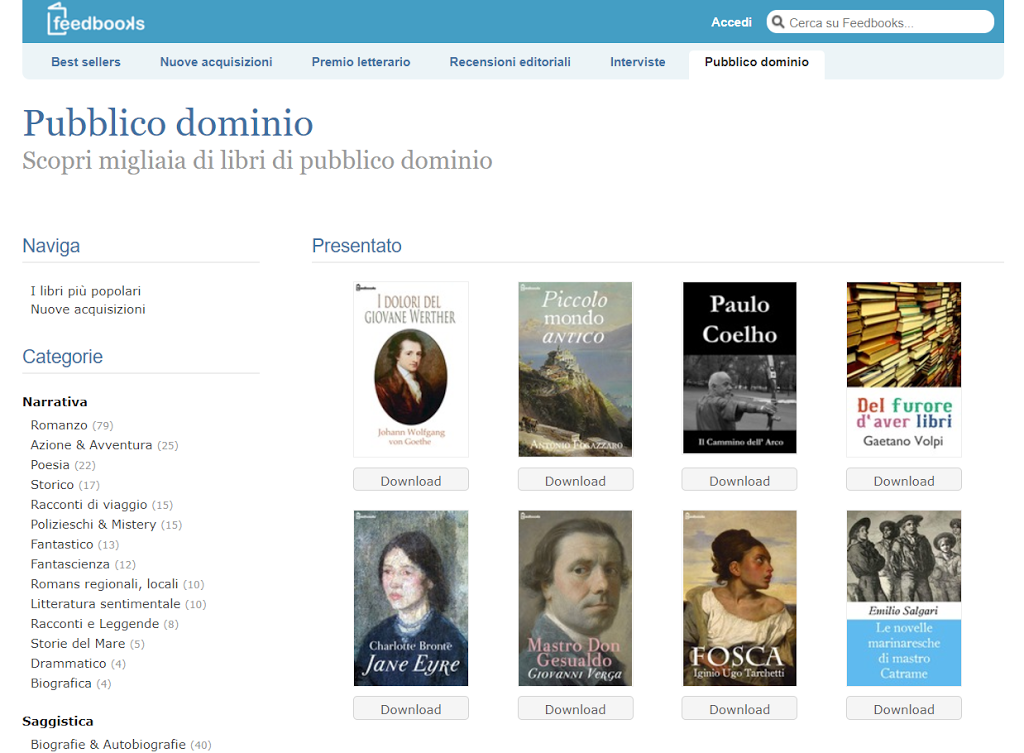Open the Storico category
1024x753 pixels.
pos(52,485)
